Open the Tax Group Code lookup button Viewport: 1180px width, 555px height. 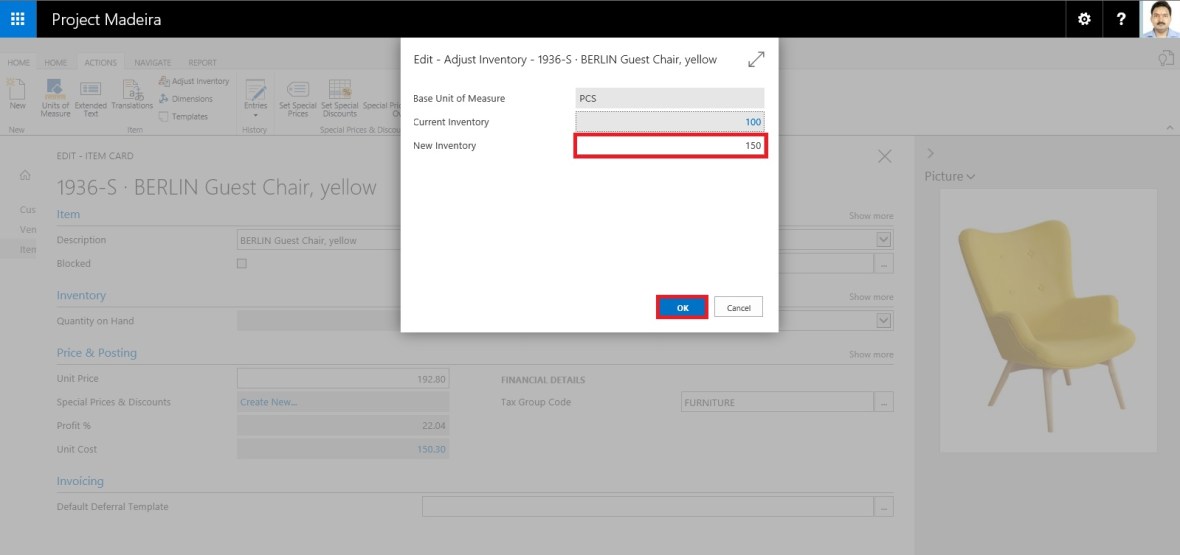pyautogui.click(x=884, y=402)
